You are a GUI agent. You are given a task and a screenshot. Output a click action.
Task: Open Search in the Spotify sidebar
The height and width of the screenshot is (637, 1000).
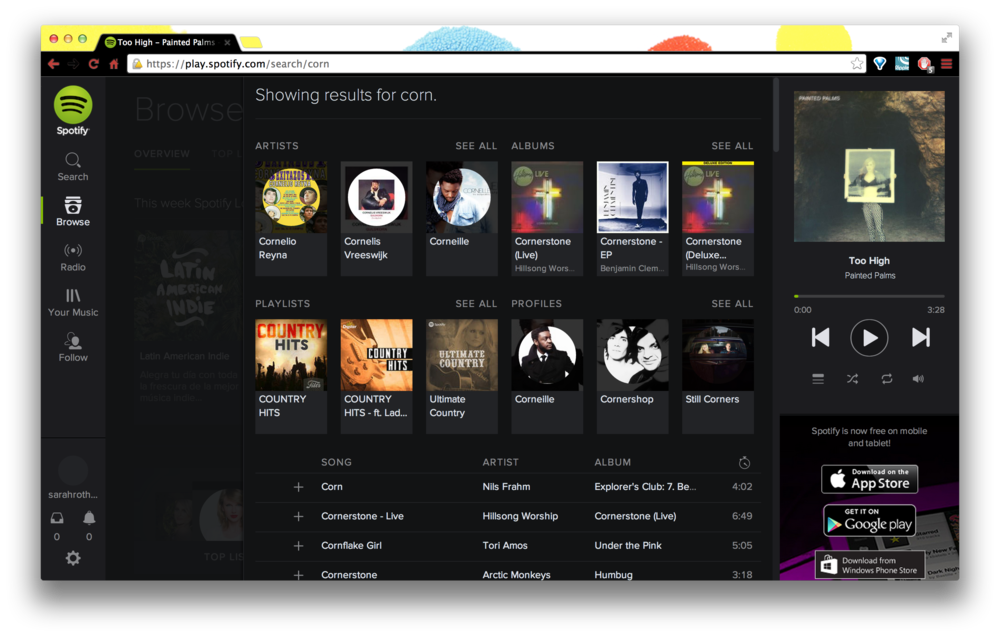73,166
